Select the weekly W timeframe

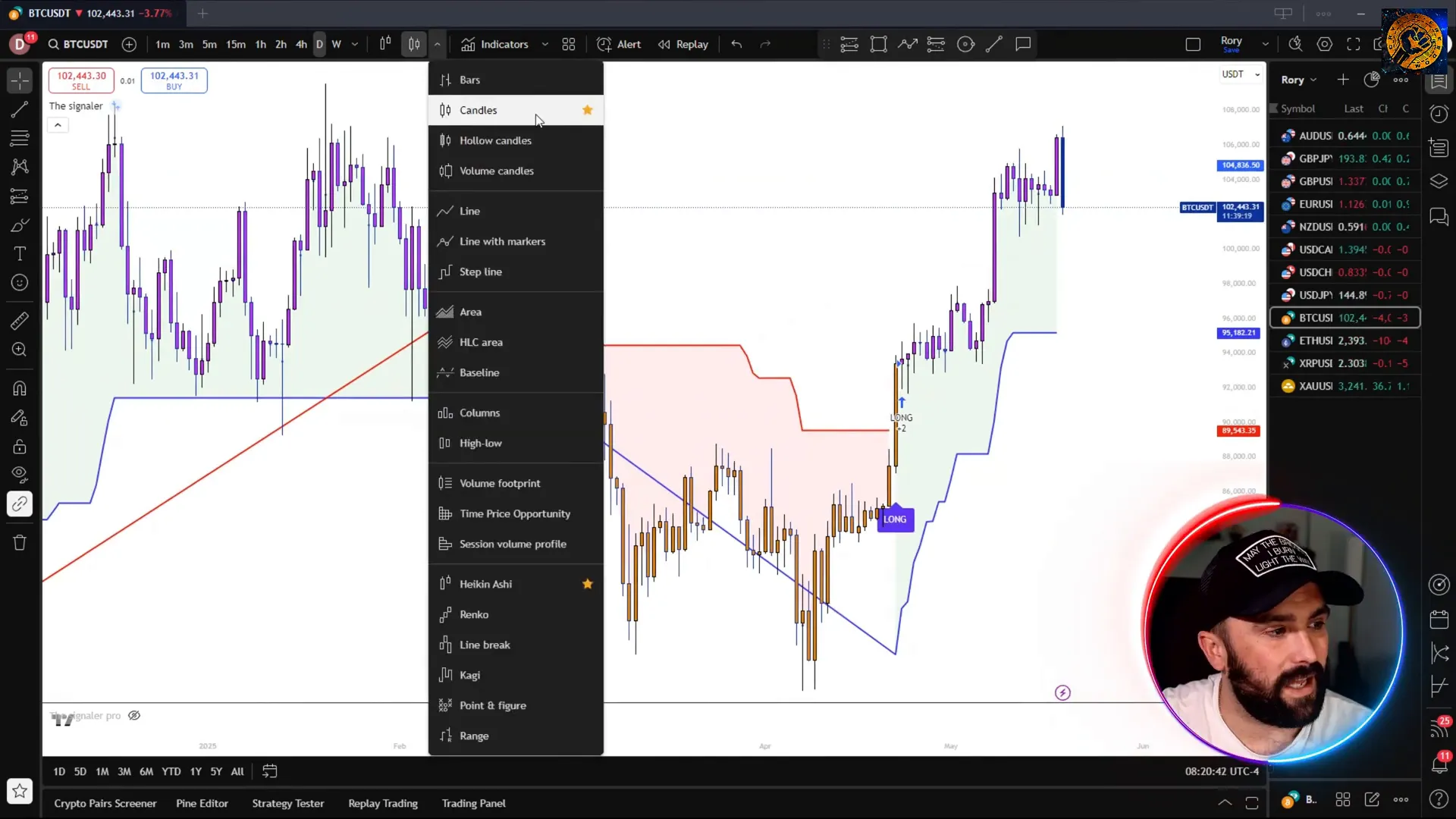pos(337,44)
